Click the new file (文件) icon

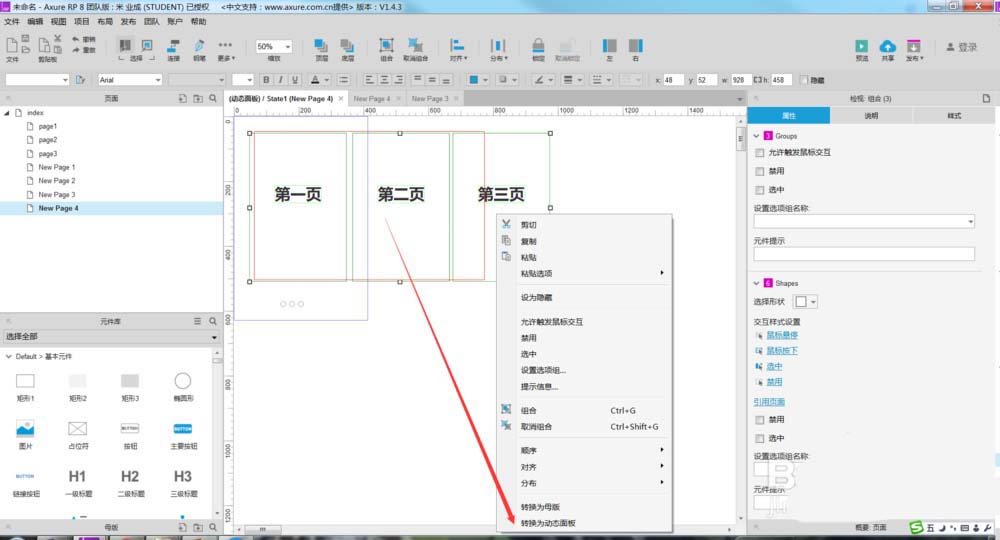11,45
